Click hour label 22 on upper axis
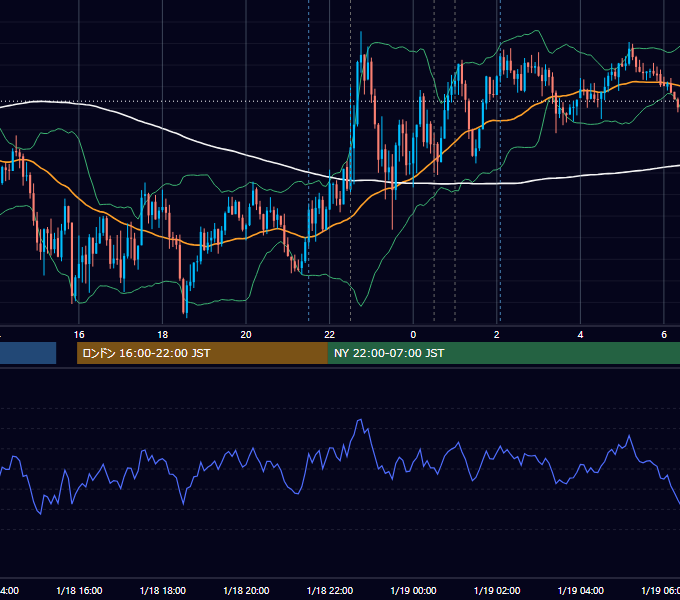Screen dimensions: 680x600 (x=330, y=334)
